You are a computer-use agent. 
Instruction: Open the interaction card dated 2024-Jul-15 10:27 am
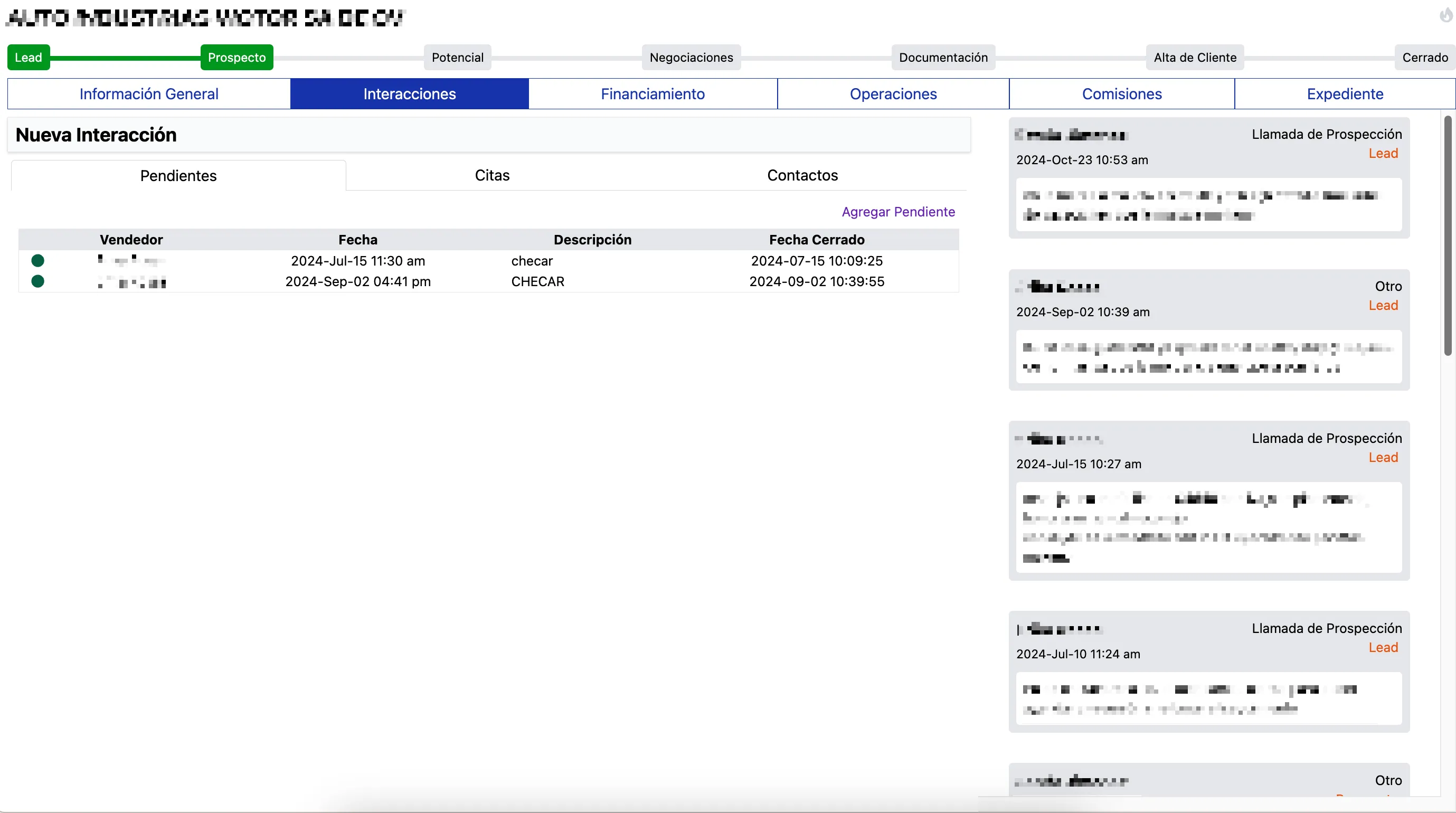coord(1209,501)
